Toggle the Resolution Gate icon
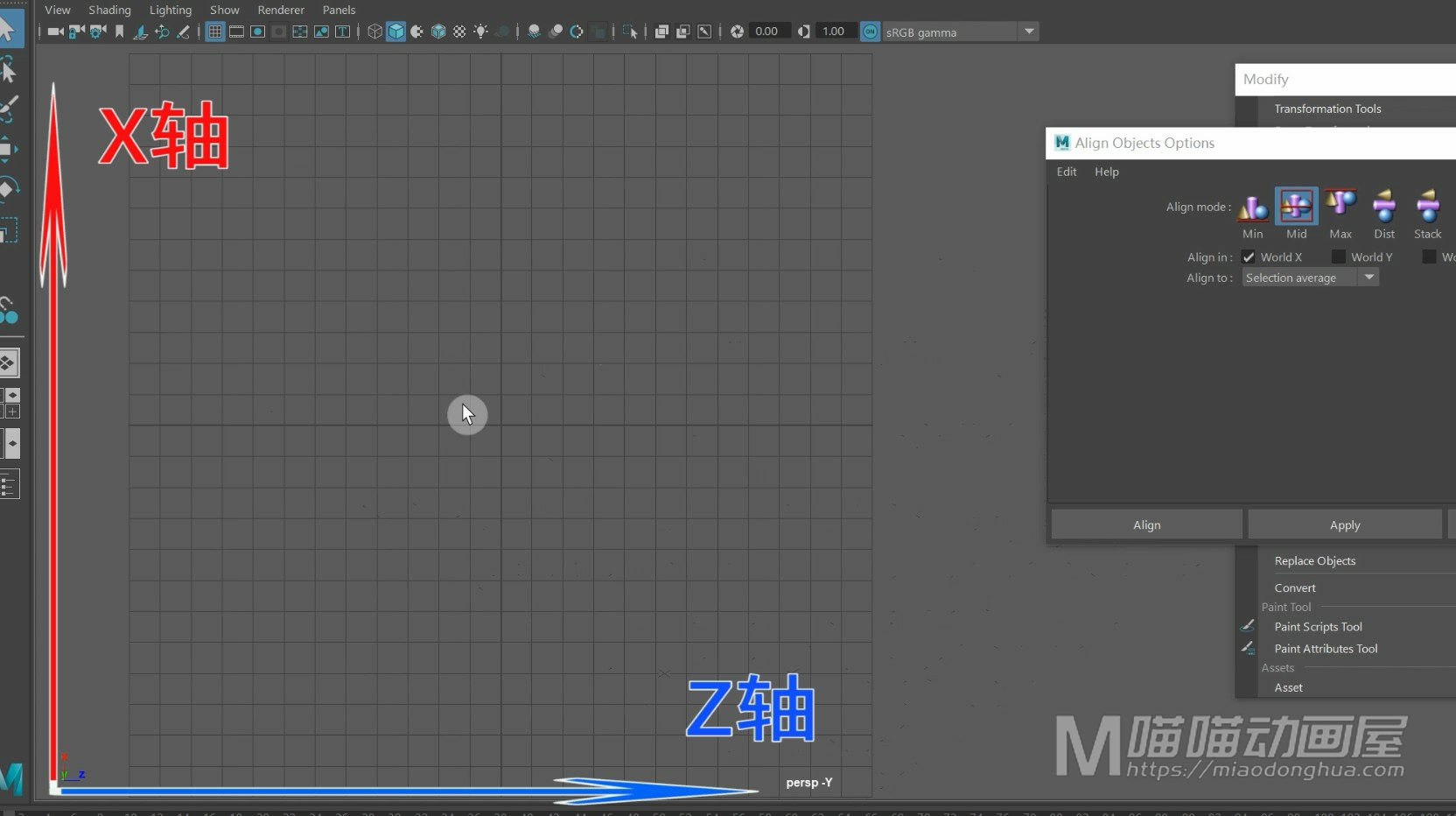The width and height of the screenshot is (1456, 816). [x=258, y=32]
